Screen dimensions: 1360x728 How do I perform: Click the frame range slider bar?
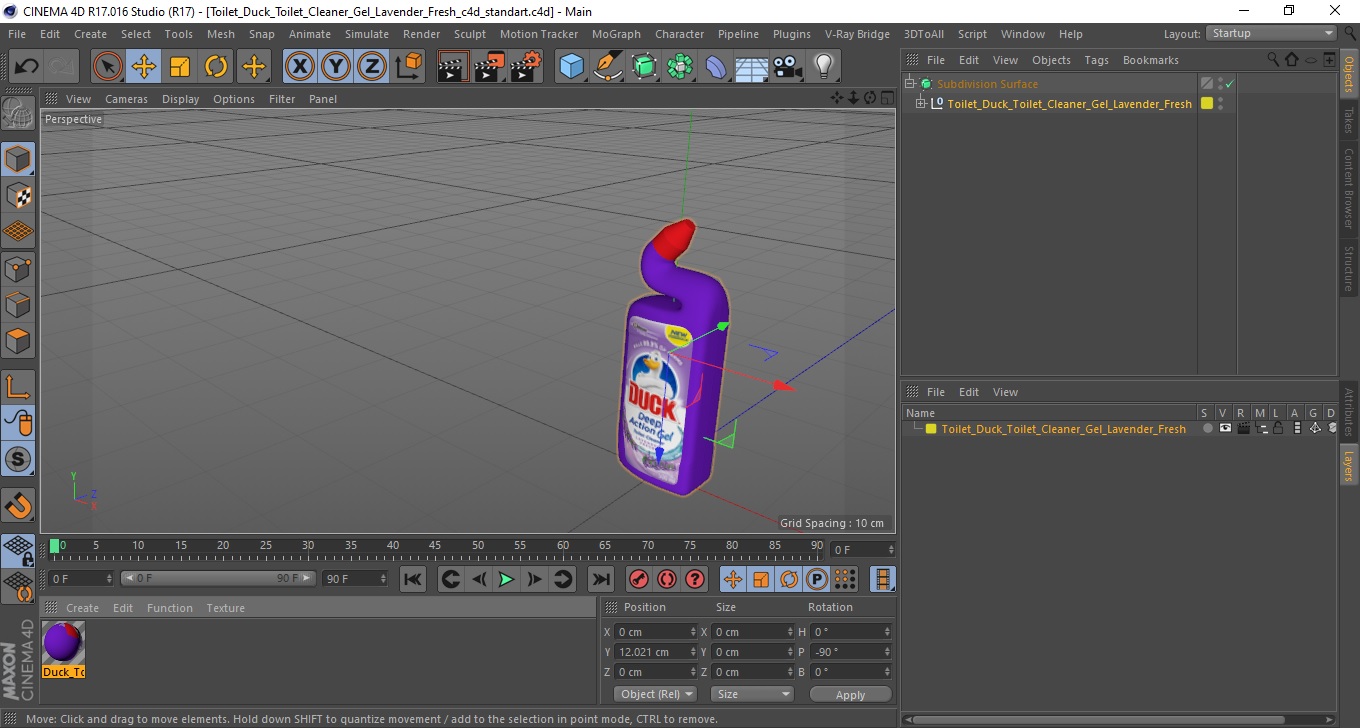[x=218, y=579]
